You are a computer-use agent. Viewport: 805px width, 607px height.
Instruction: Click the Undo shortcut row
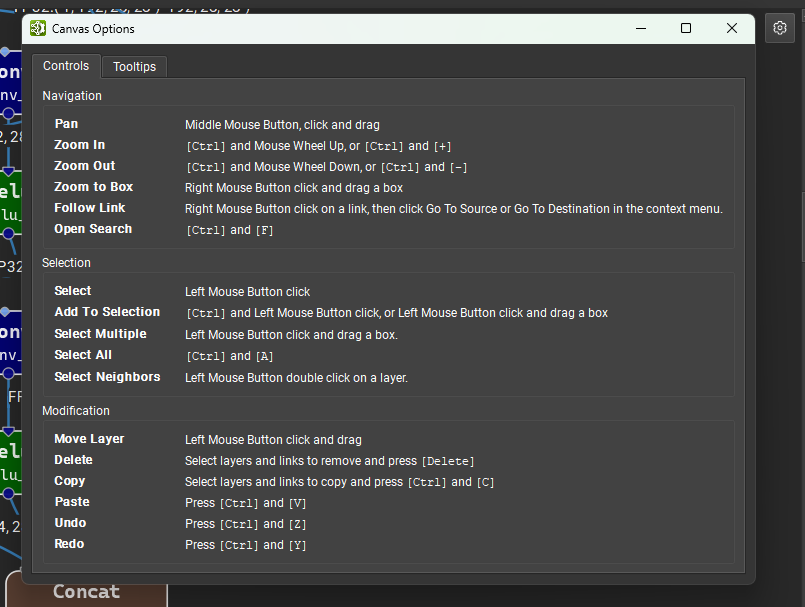click(70, 522)
